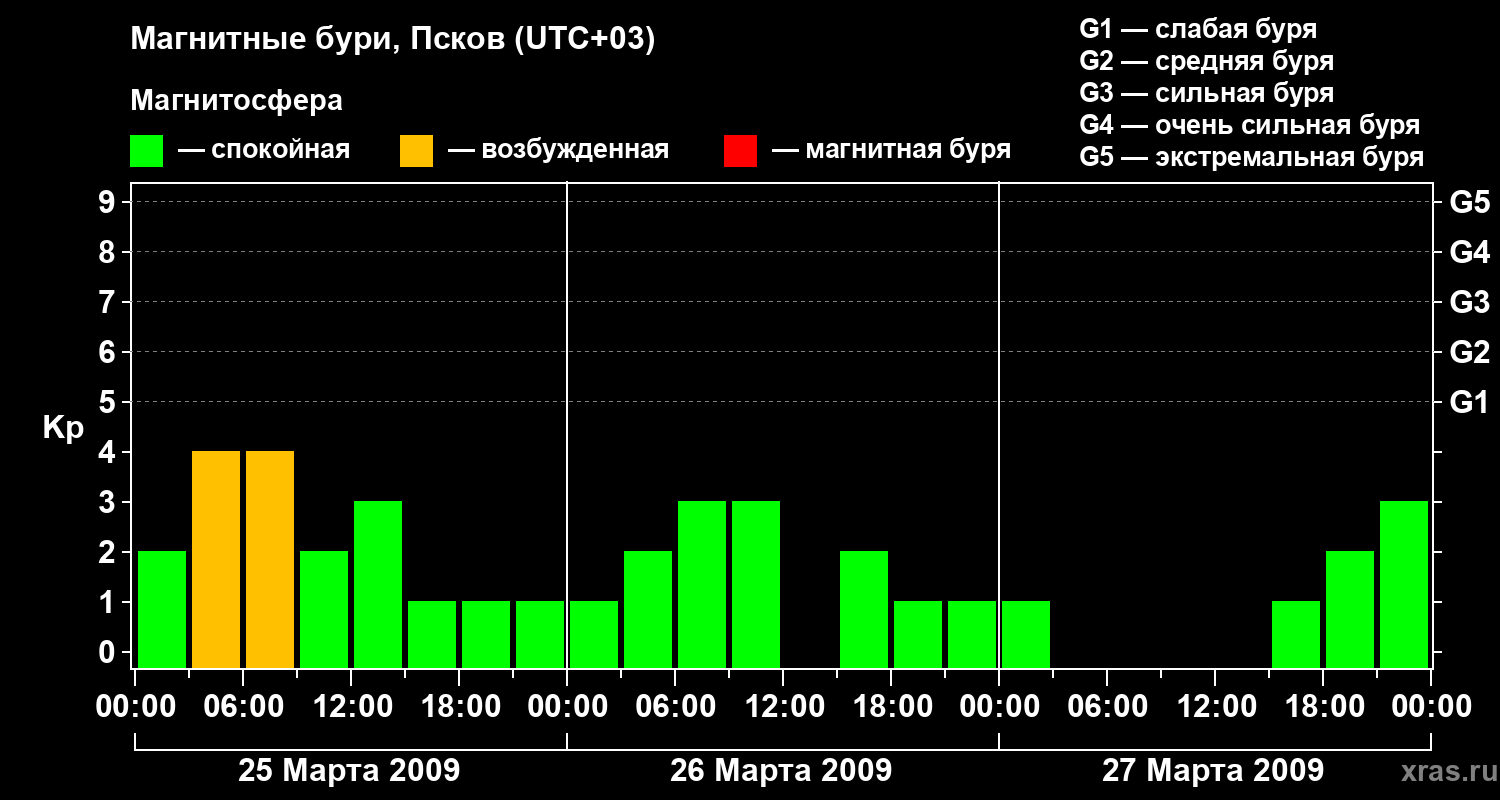Click the green 09:00–12:00 bar on 25 Марта

(x=324, y=609)
